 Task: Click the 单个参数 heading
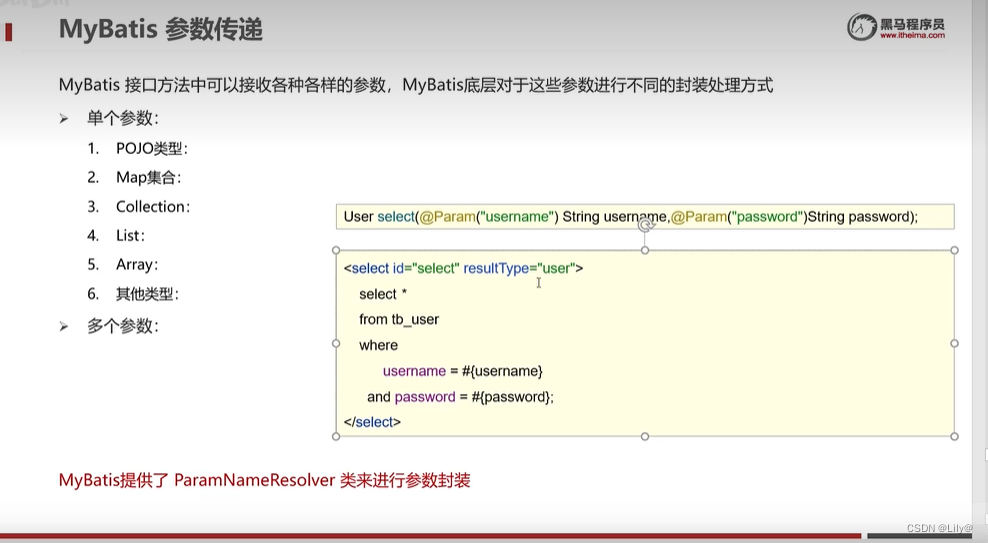[x=123, y=118]
